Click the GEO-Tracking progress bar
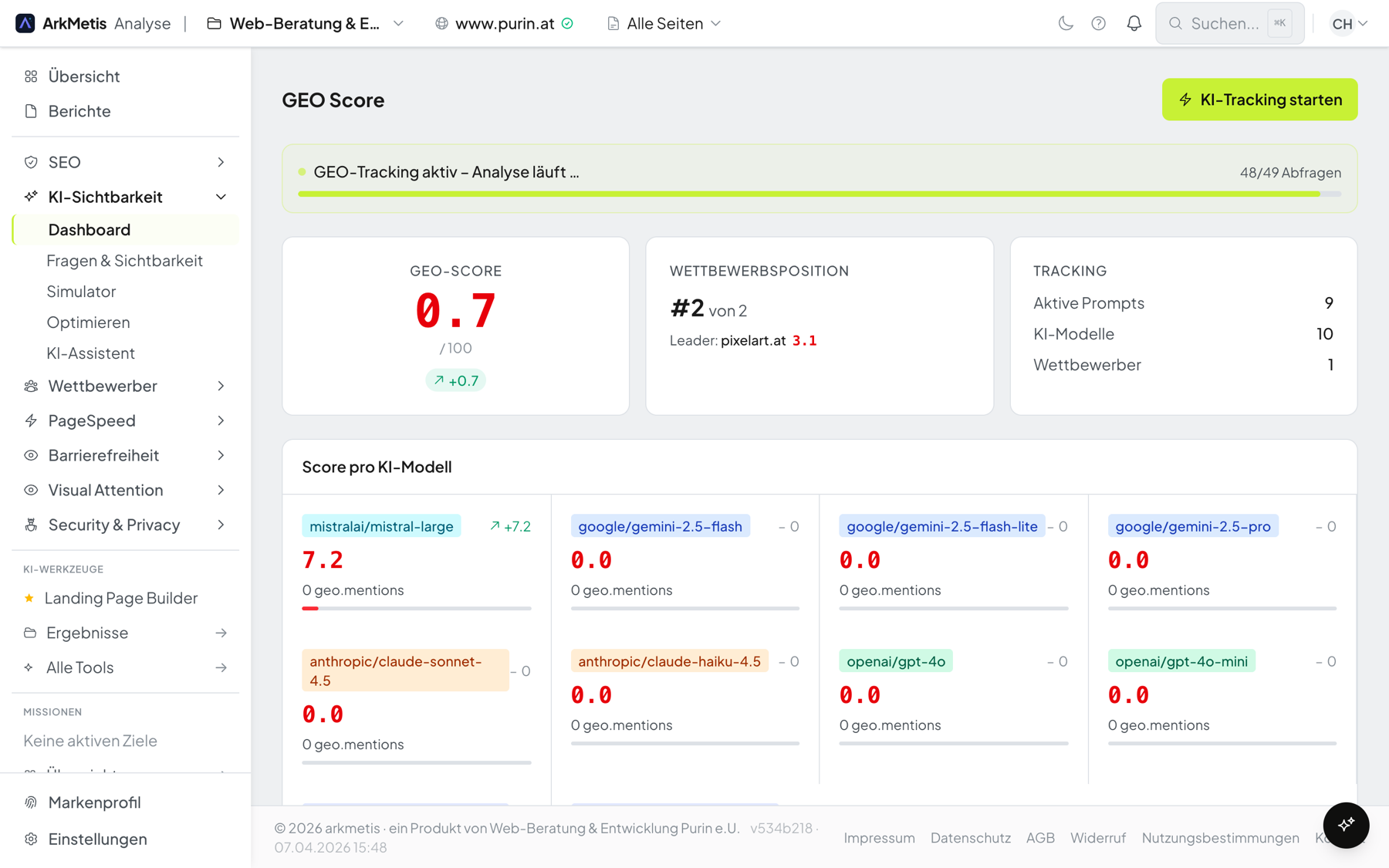The height and width of the screenshot is (868, 1389). click(819, 194)
